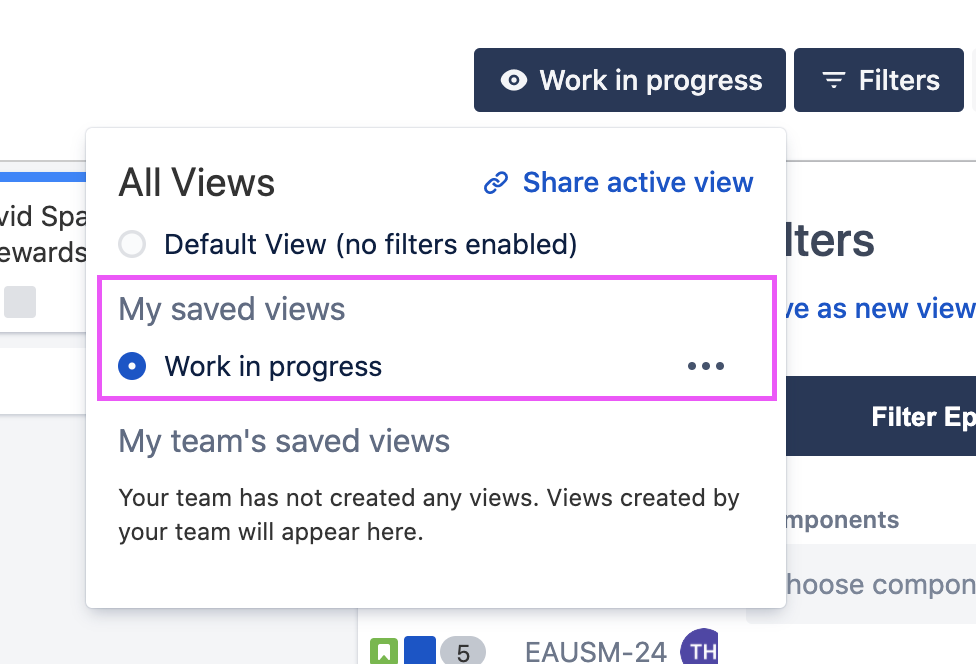
Task: Click the TH user avatar
Action: click(700, 650)
